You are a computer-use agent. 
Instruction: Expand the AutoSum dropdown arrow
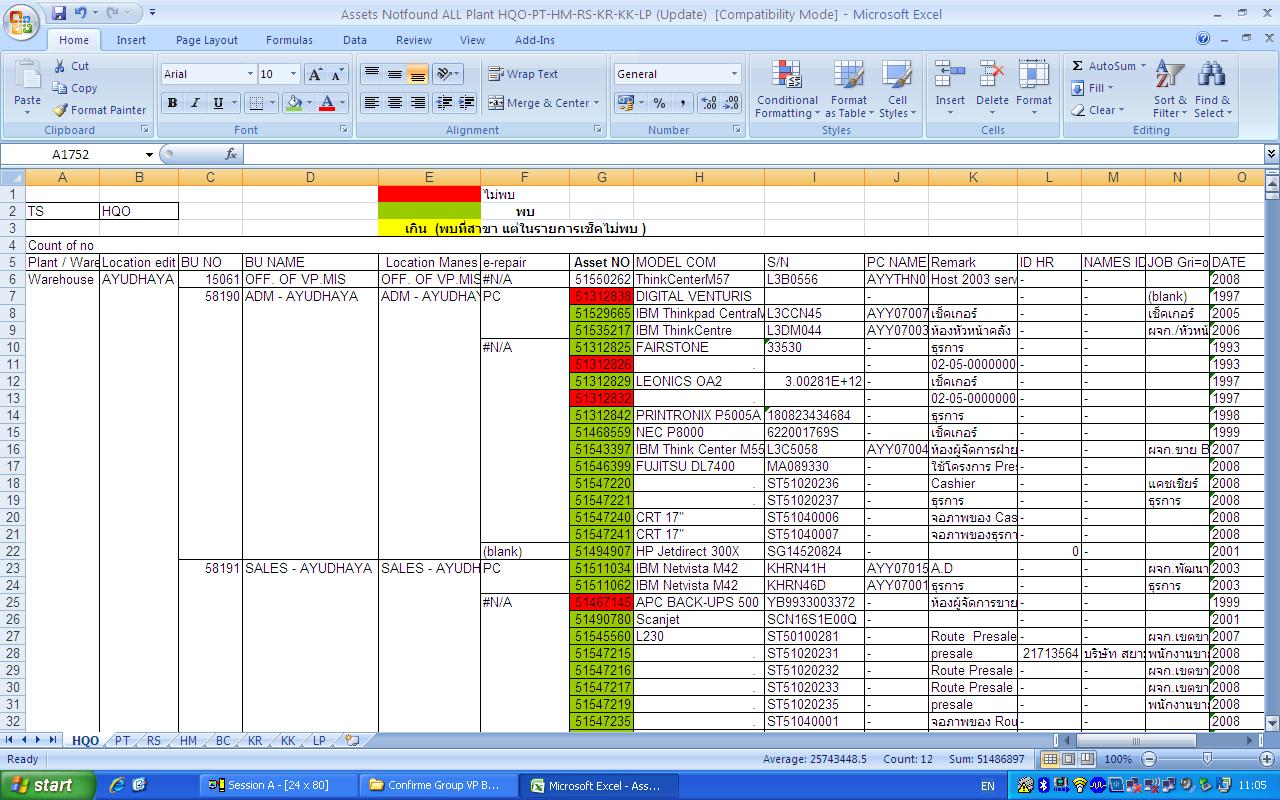[x=1143, y=66]
